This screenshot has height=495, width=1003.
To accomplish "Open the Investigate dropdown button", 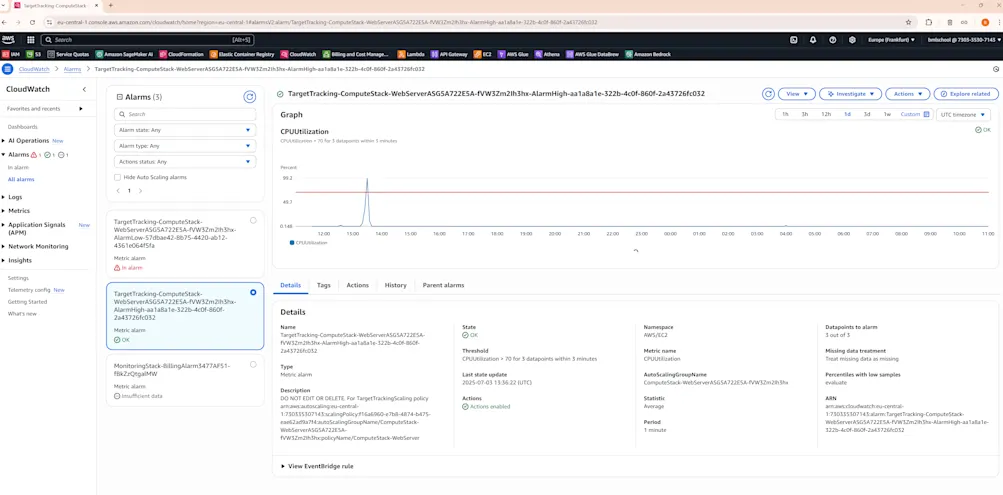I will click(x=850, y=94).
